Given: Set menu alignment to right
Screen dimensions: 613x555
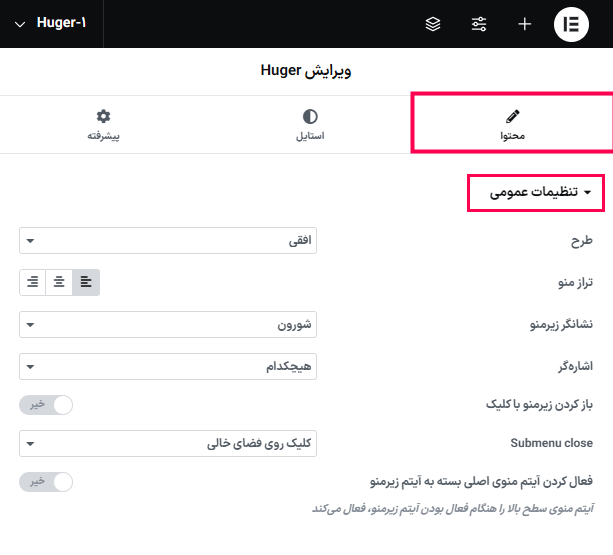Looking at the screenshot, I should tap(33, 282).
